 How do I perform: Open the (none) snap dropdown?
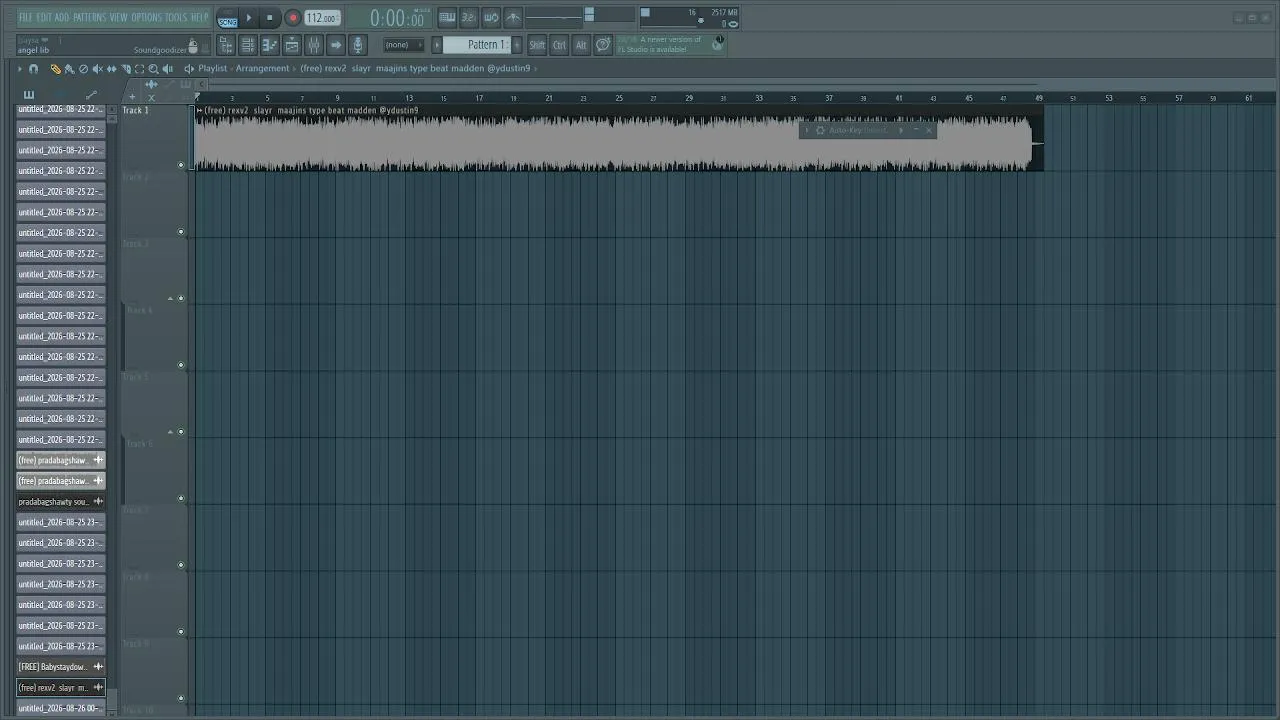click(x=404, y=45)
